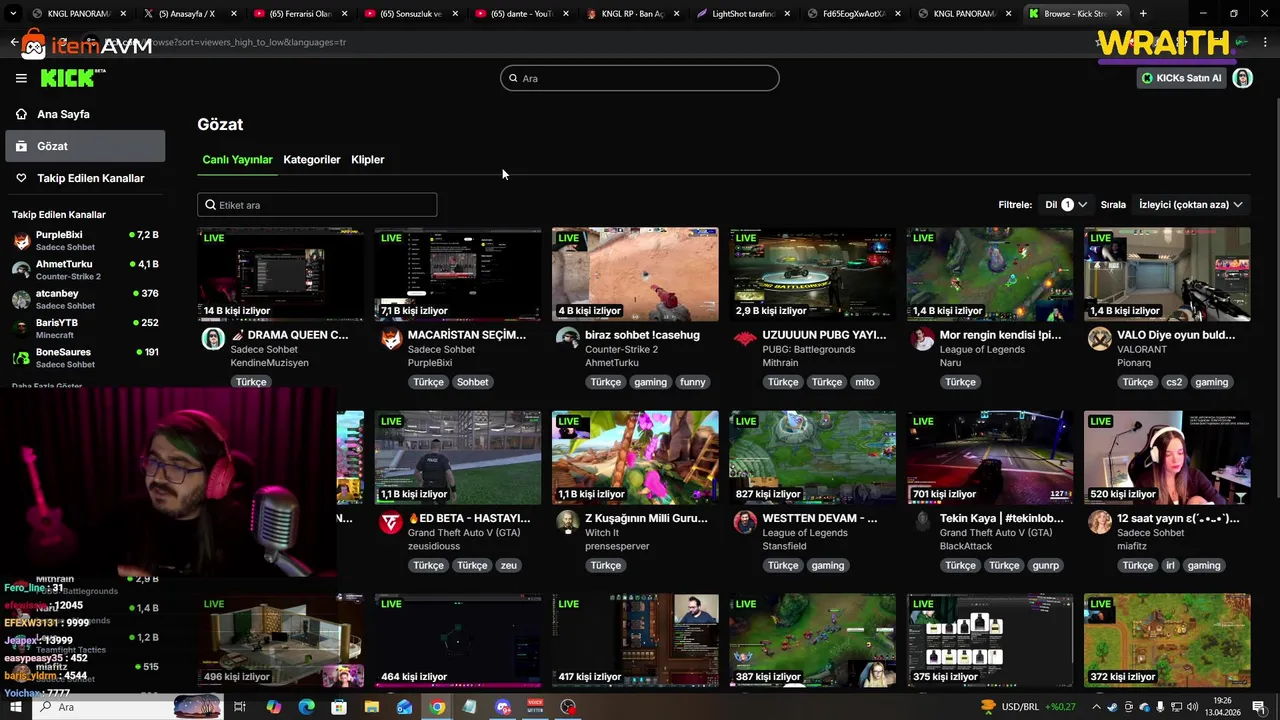Open Dil language filter dropdown

1066,204
